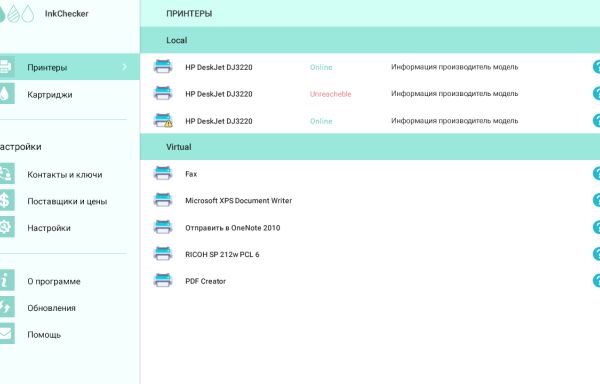Image resolution: width=600 pixels, height=384 pixels.
Task: Click the printer icon with warning triangle
Action: tap(163, 120)
